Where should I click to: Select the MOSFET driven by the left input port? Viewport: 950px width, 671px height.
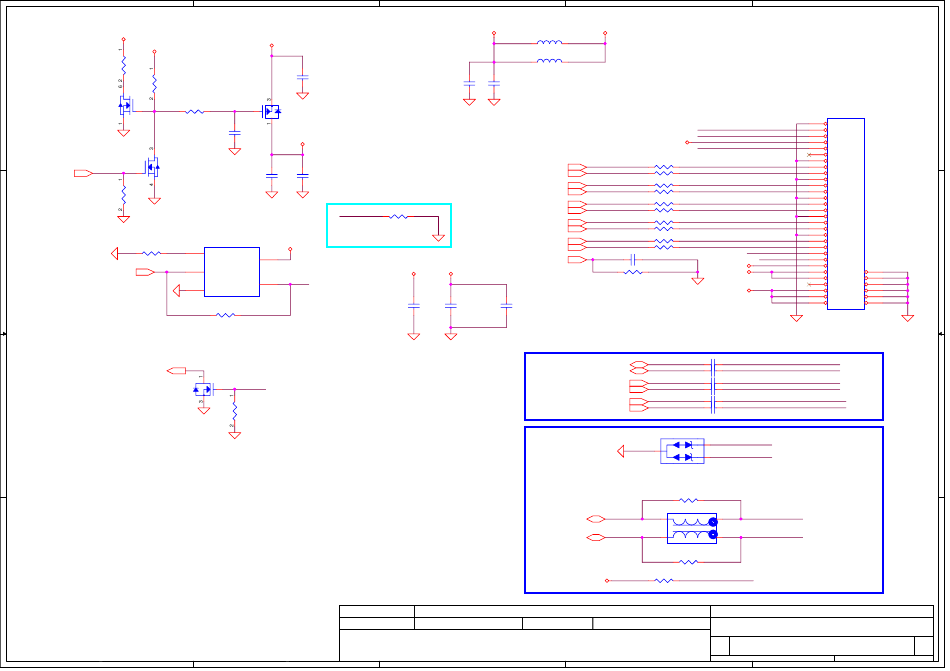coord(152,167)
